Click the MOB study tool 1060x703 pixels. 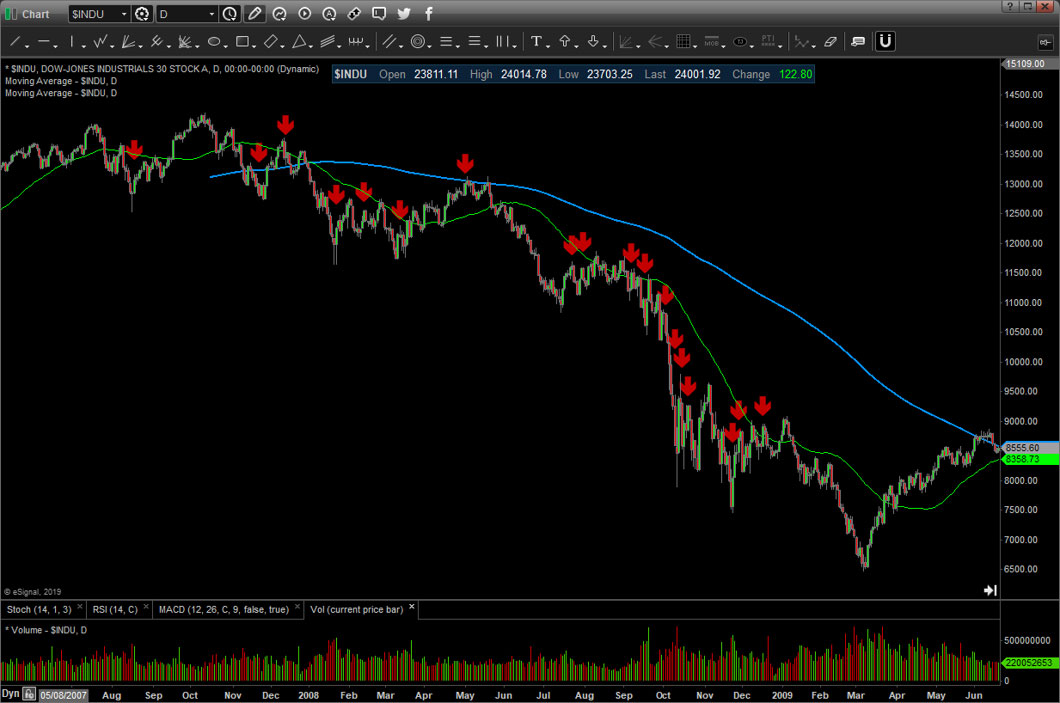click(x=711, y=42)
